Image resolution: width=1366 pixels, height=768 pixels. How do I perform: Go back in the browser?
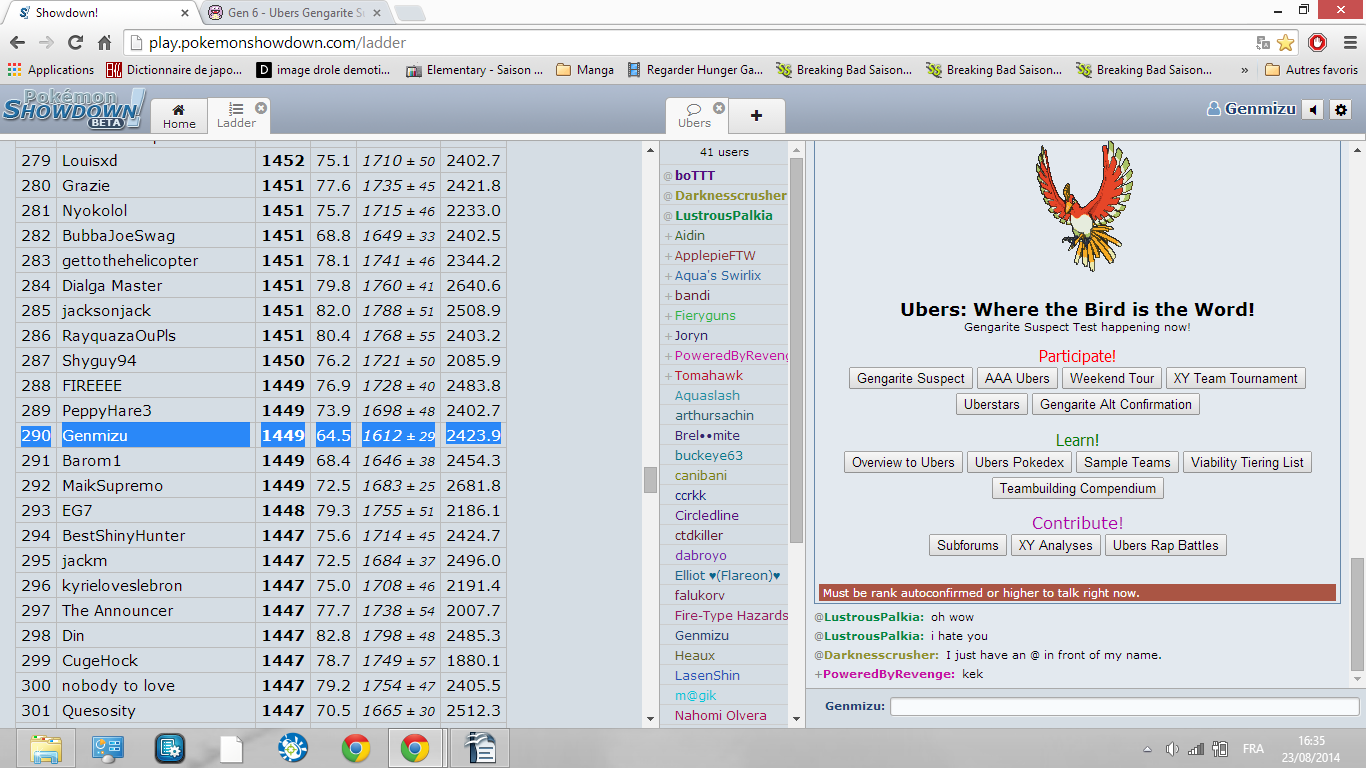click(18, 42)
